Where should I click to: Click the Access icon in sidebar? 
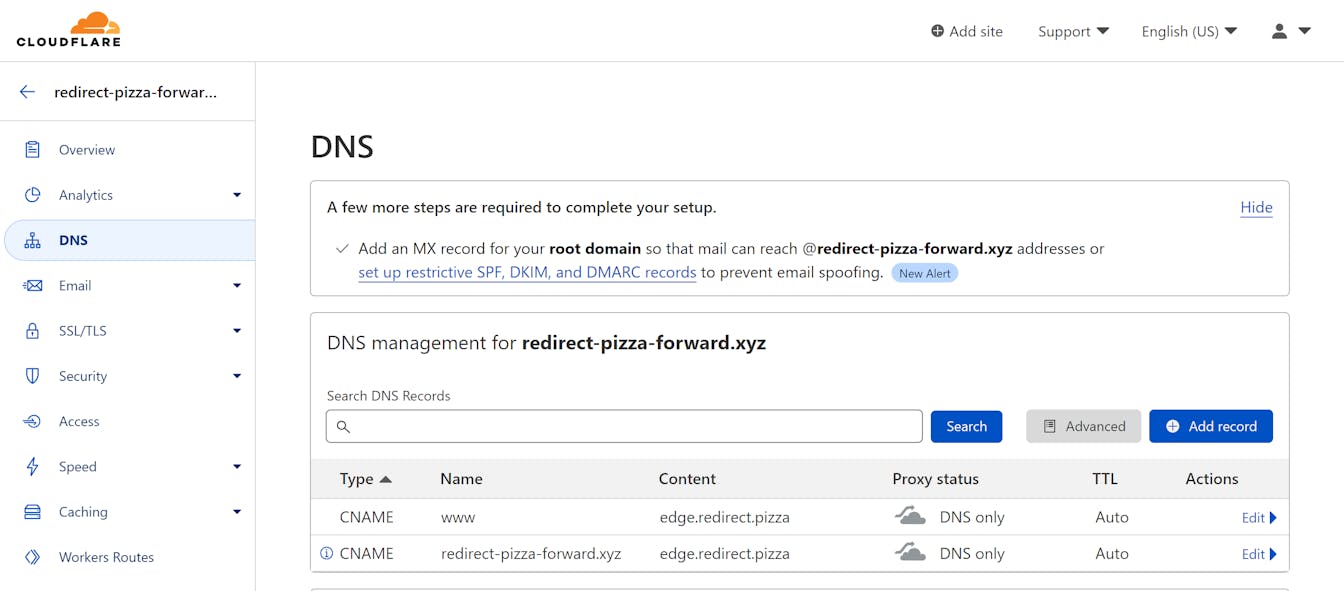pos(33,421)
